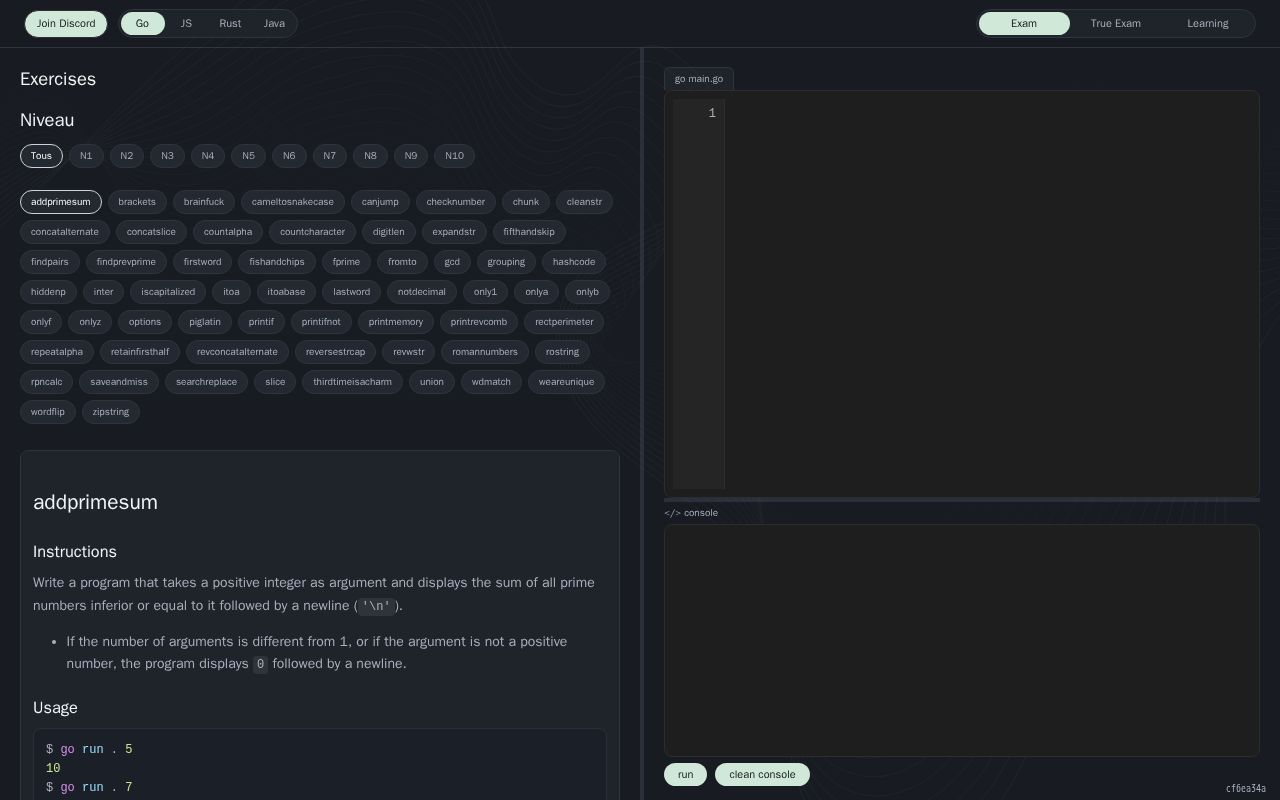Choose the revconcatalternate exercise
This screenshot has width=1280, height=800.
[x=237, y=352]
